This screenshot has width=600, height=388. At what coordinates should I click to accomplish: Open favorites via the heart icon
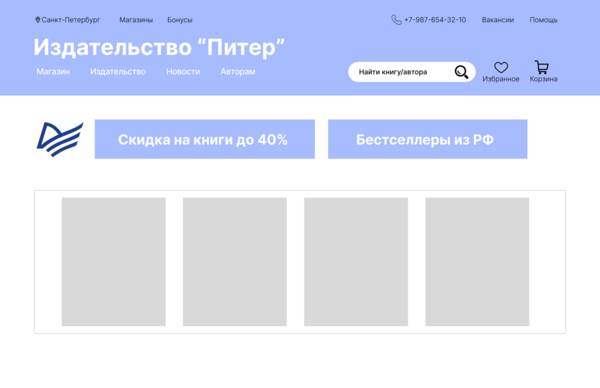pyautogui.click(x=501, y=67)
